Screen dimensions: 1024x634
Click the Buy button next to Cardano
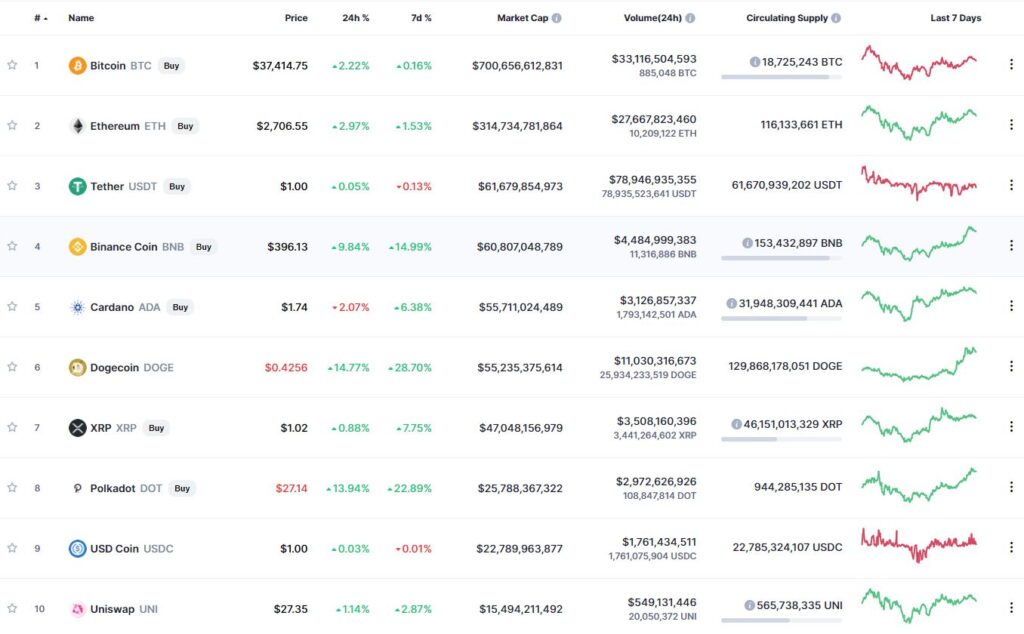[x=180, y=308]
